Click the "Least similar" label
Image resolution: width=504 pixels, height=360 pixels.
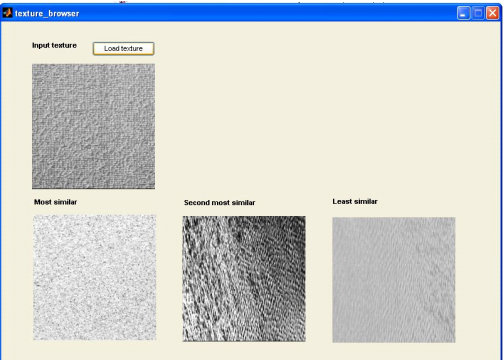click(x=355, y=201)
